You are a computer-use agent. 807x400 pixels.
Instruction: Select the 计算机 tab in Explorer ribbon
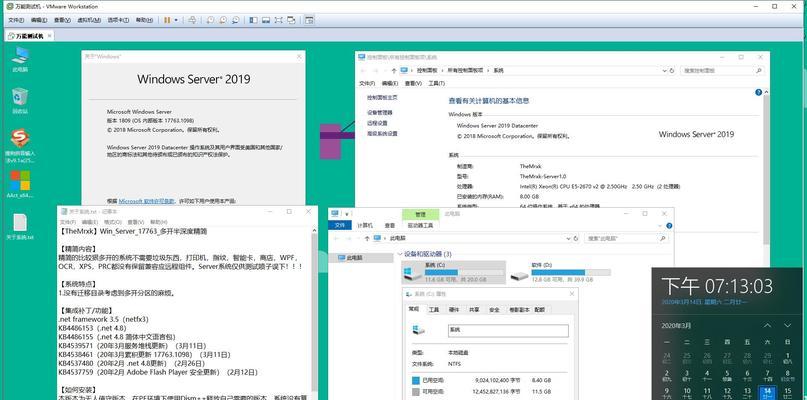365,225
